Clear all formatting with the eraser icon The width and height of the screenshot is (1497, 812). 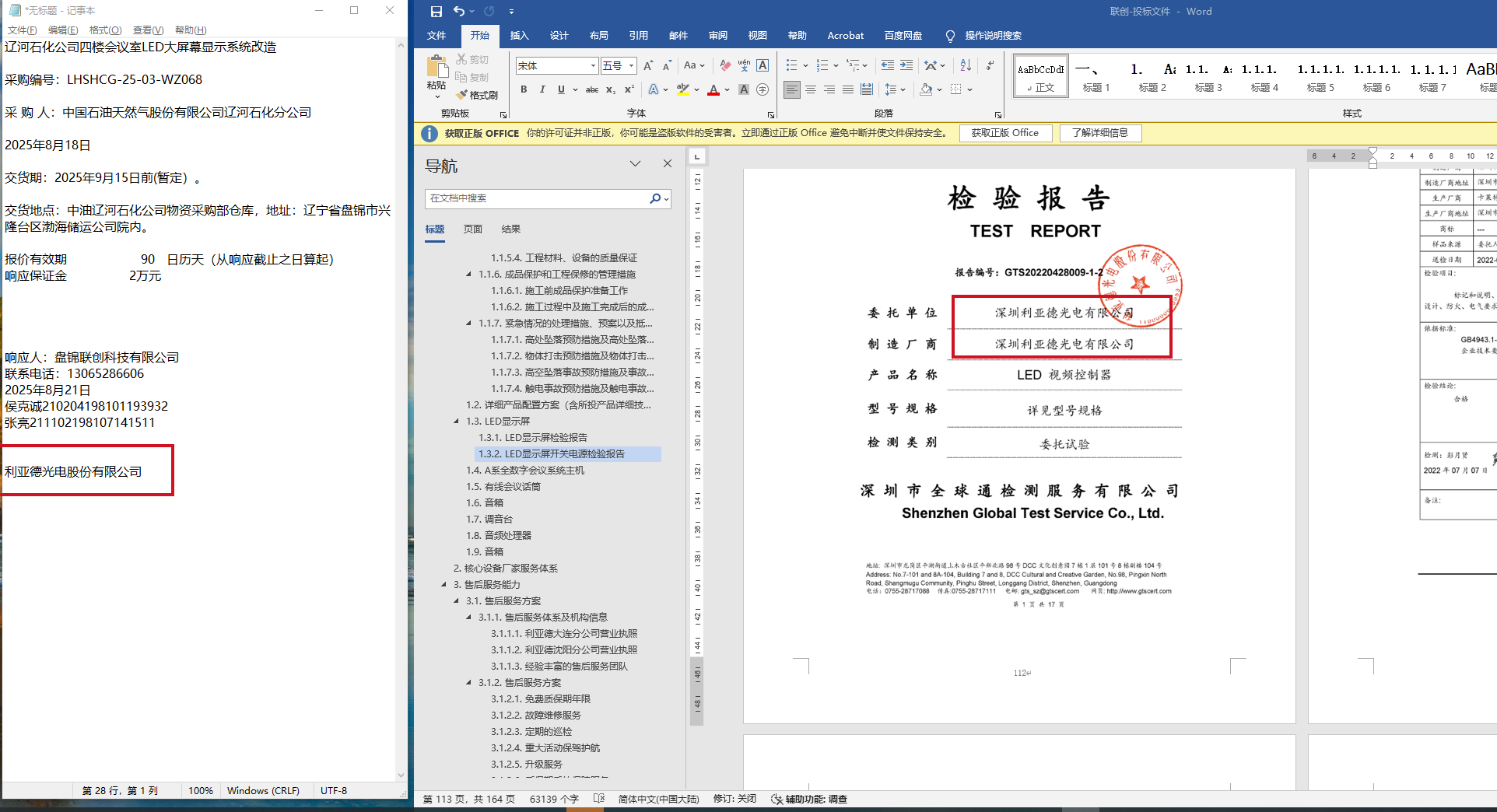point(725,66)
